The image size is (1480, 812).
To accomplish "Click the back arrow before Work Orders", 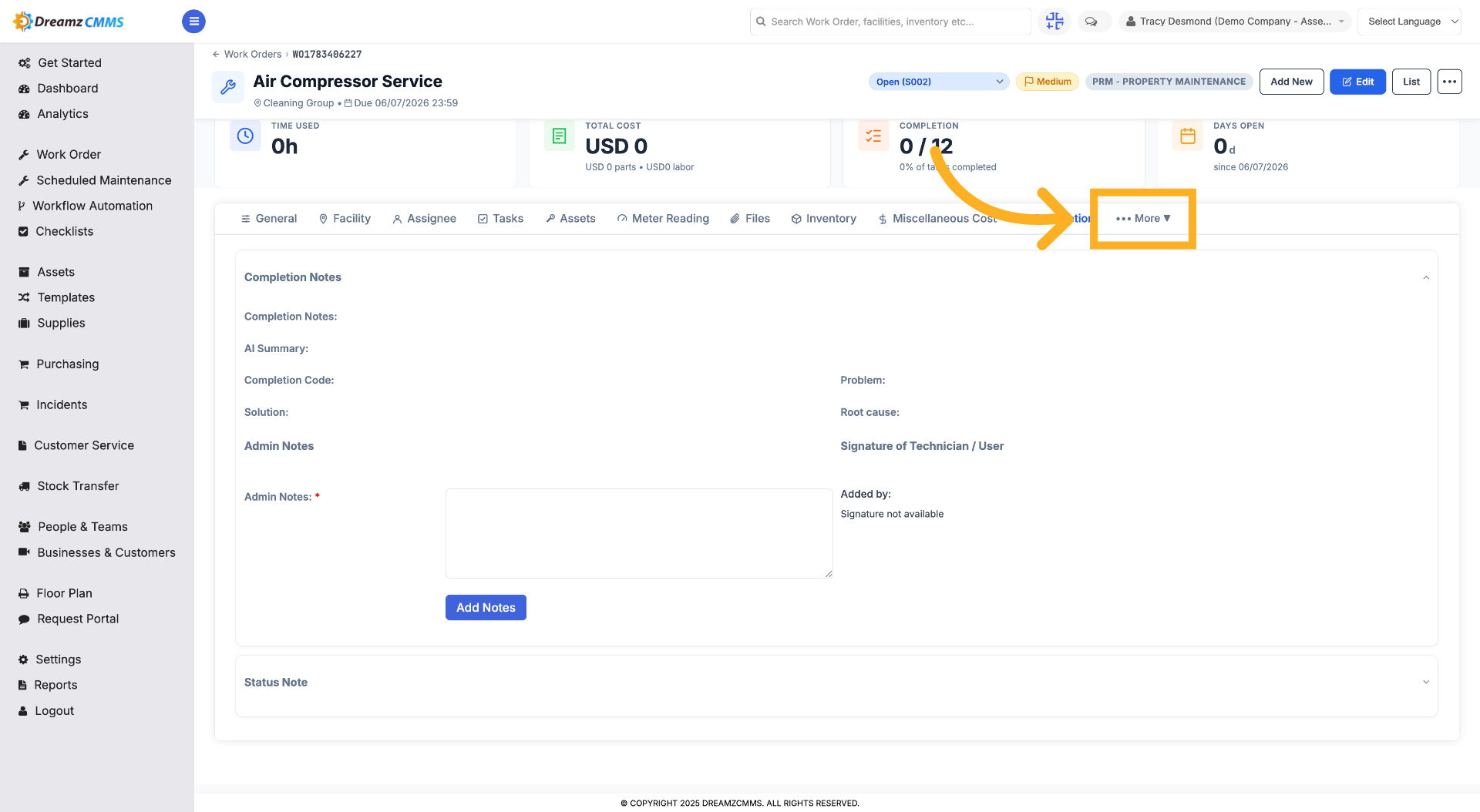I will click(216, 54).
